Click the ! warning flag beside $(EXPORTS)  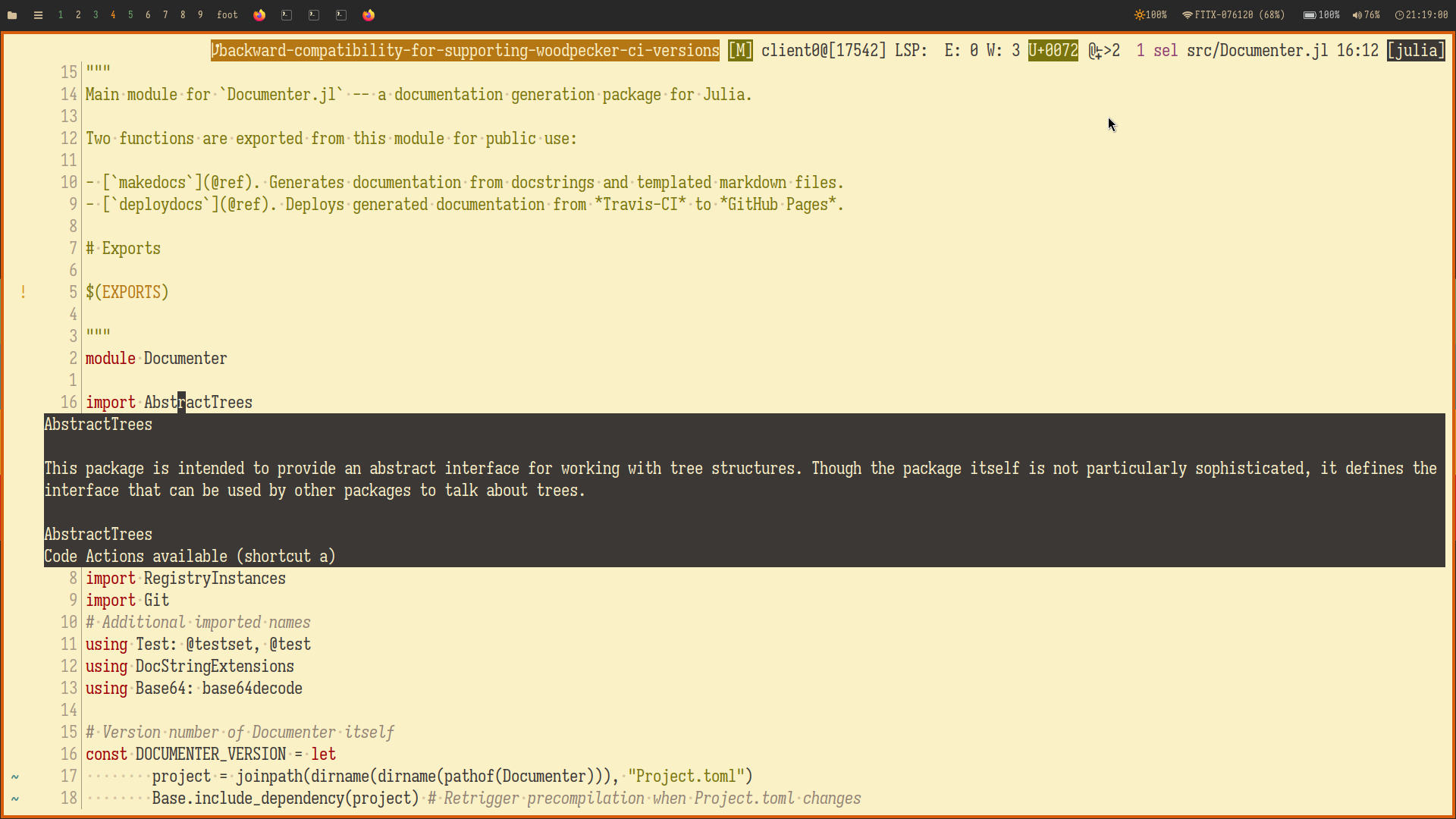(24, 292)
